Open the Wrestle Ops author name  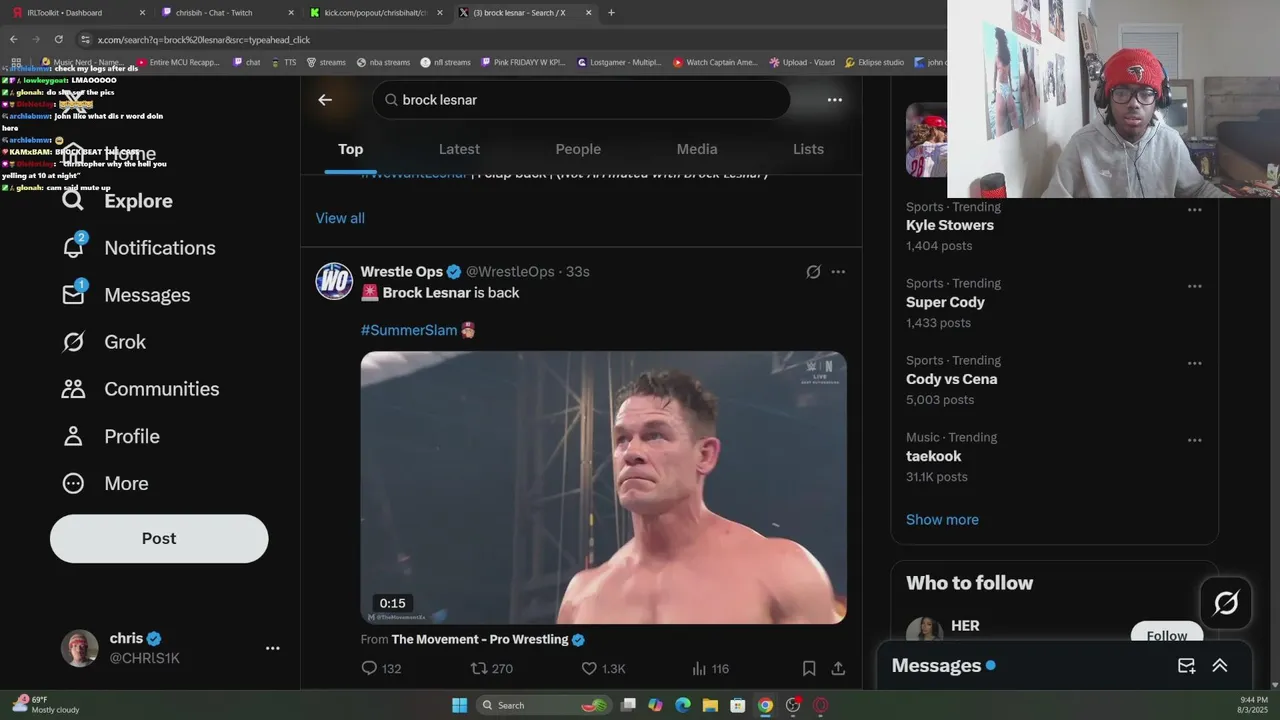401,272
